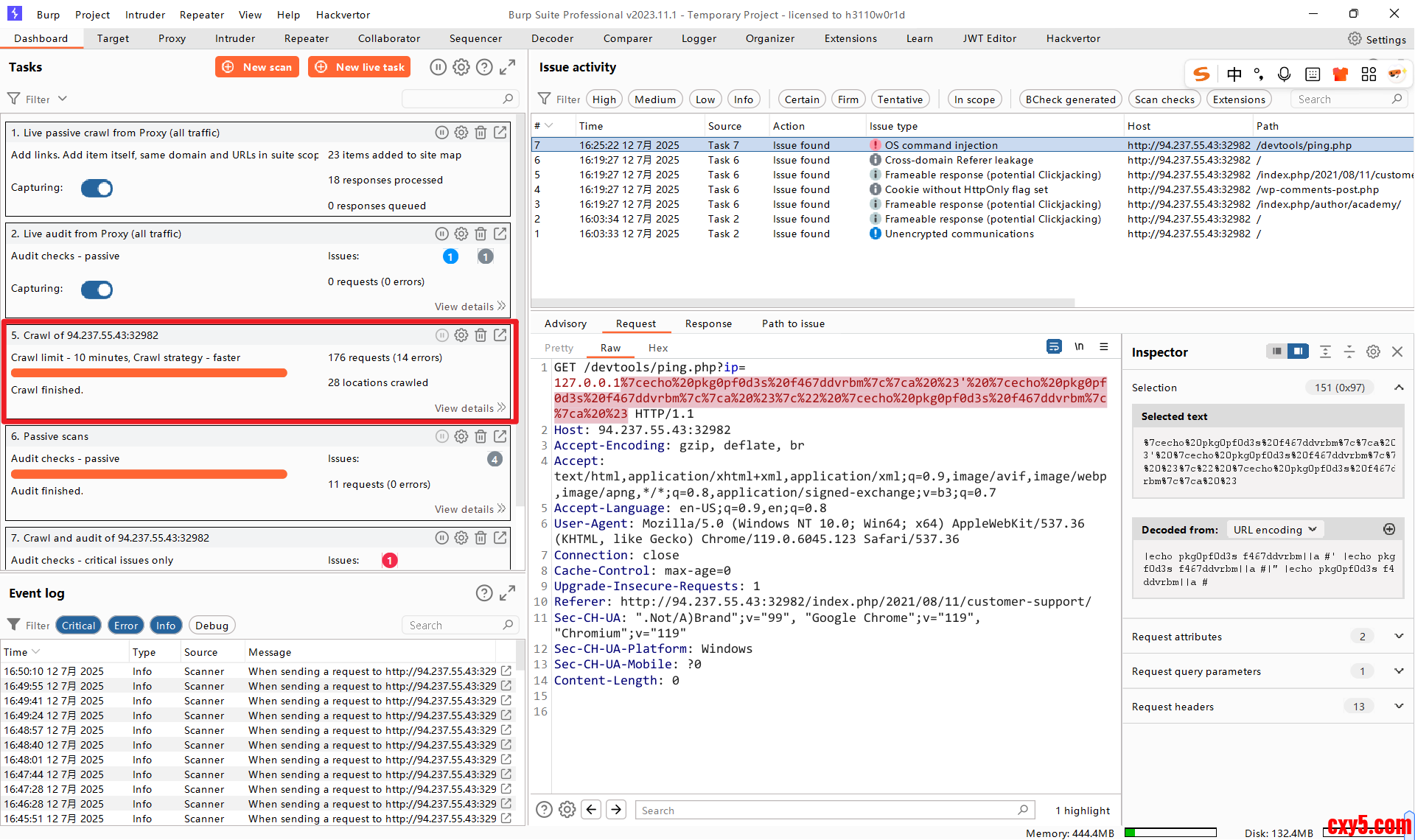Open the Response tab
1415x840 pixels.
click(707, 323)
